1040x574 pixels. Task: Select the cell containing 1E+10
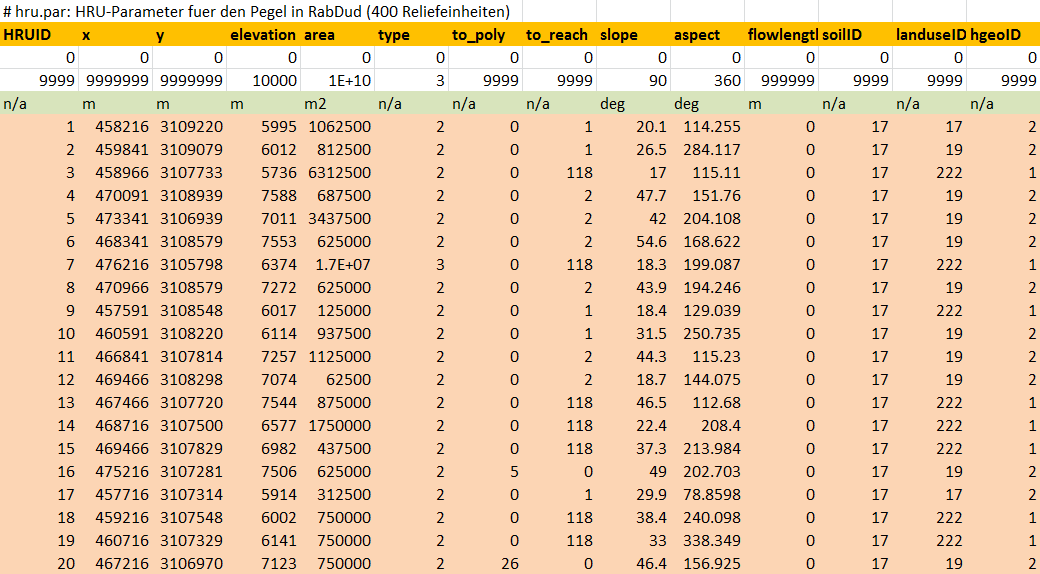tap(338, 81)
